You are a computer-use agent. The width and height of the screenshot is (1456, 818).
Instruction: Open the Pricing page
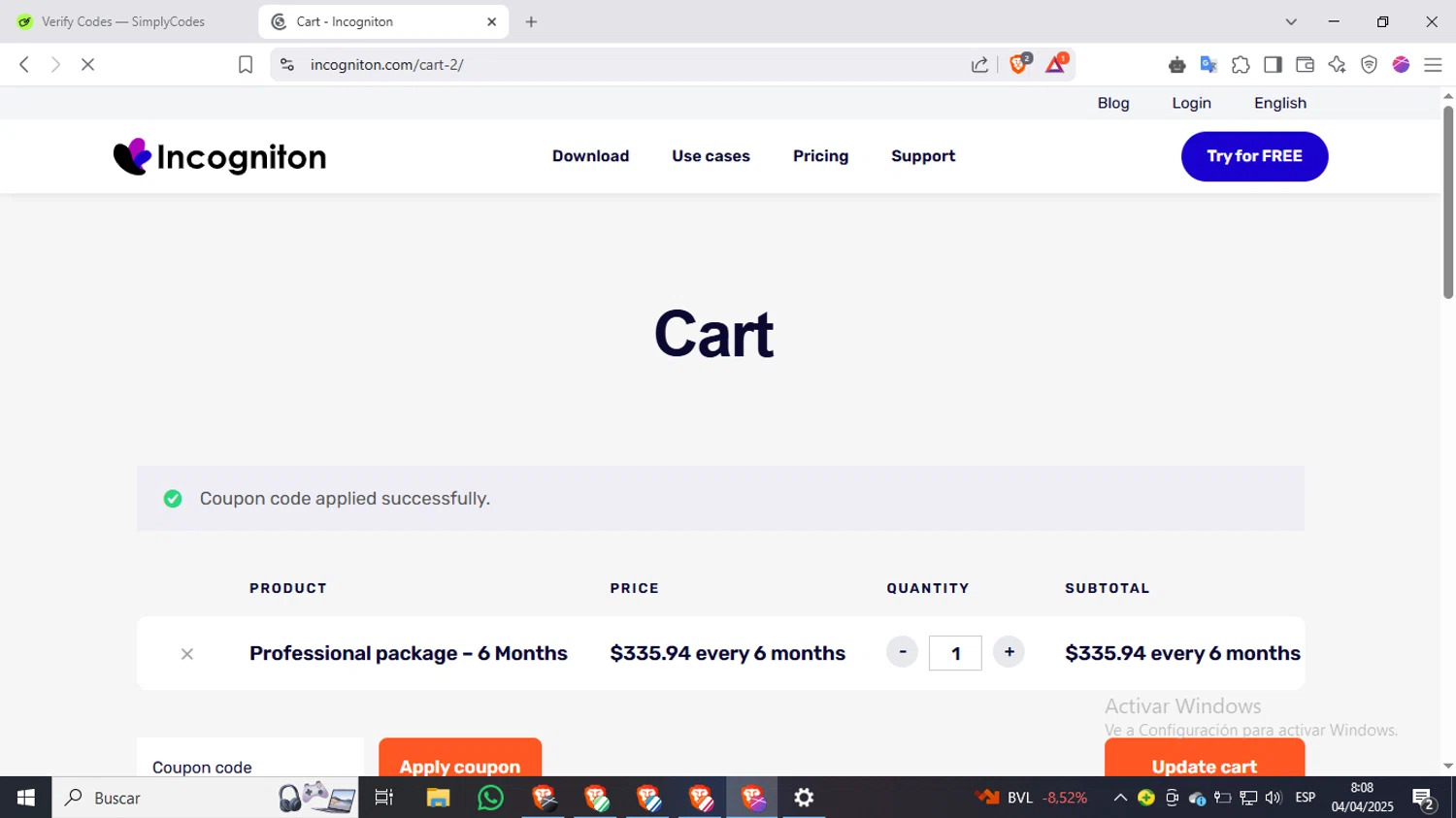tap(820, 156)
